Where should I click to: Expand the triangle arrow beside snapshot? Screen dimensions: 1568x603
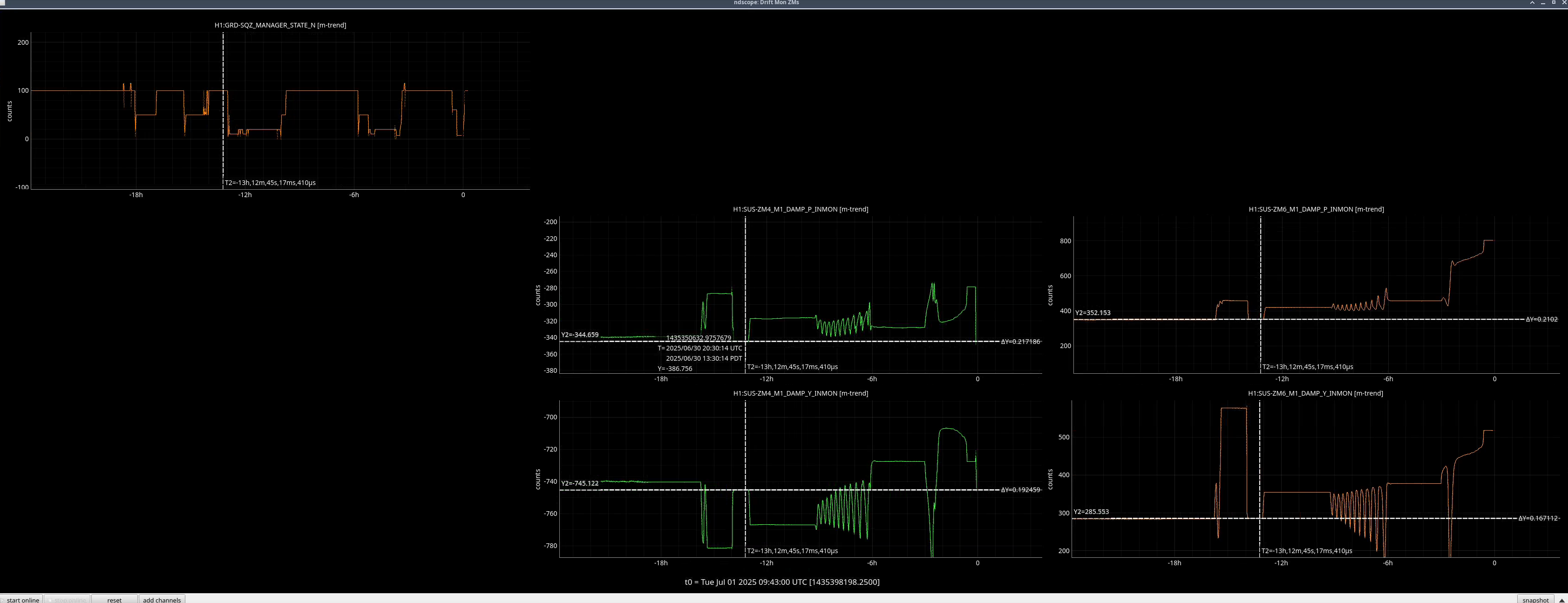click(1561, 600)
